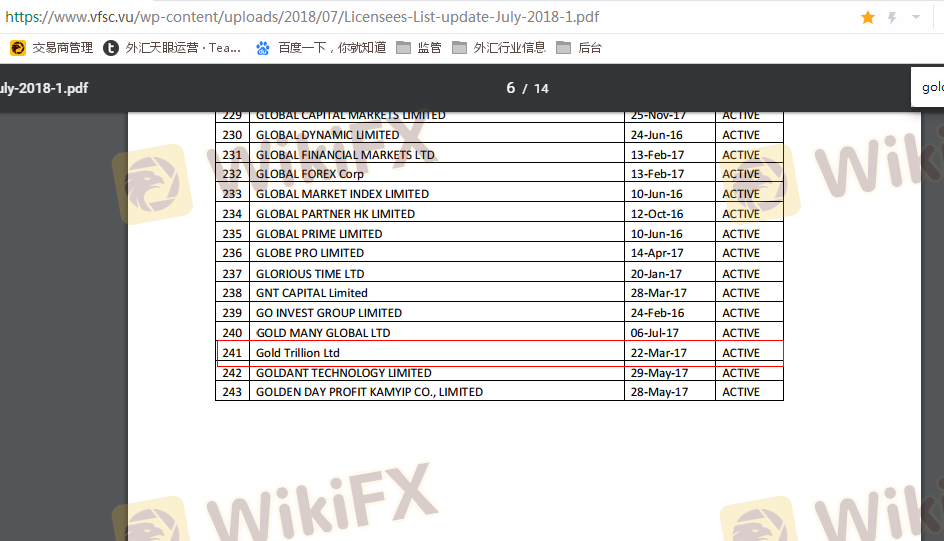This screenshot has height=541, width=944.
Task: Click the lightning bolt icon in address bar
Action: [892, 18]
